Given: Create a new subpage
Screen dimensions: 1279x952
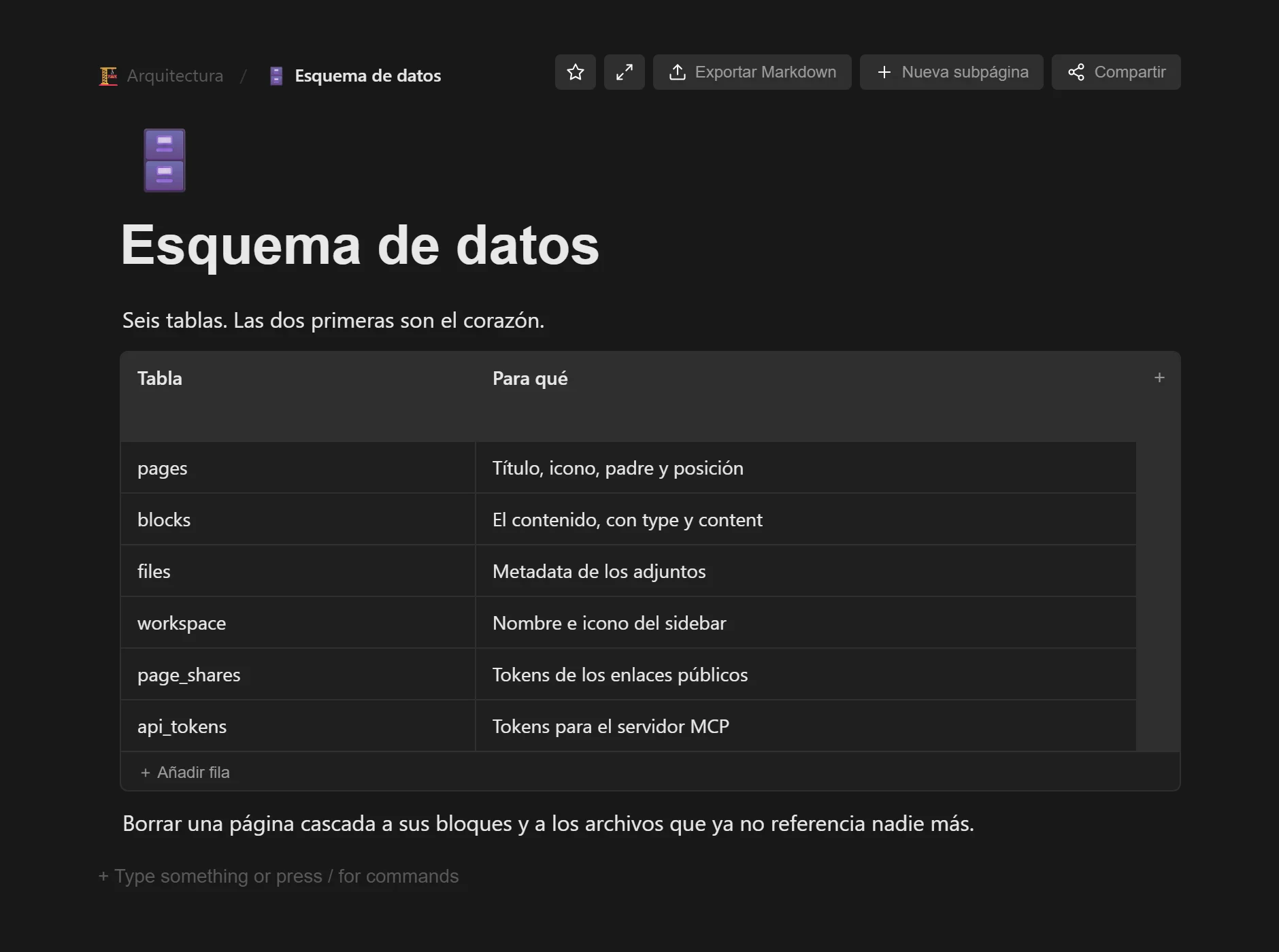Looking at the screenshot, I should pyautogui.click(x=952, y=72).
